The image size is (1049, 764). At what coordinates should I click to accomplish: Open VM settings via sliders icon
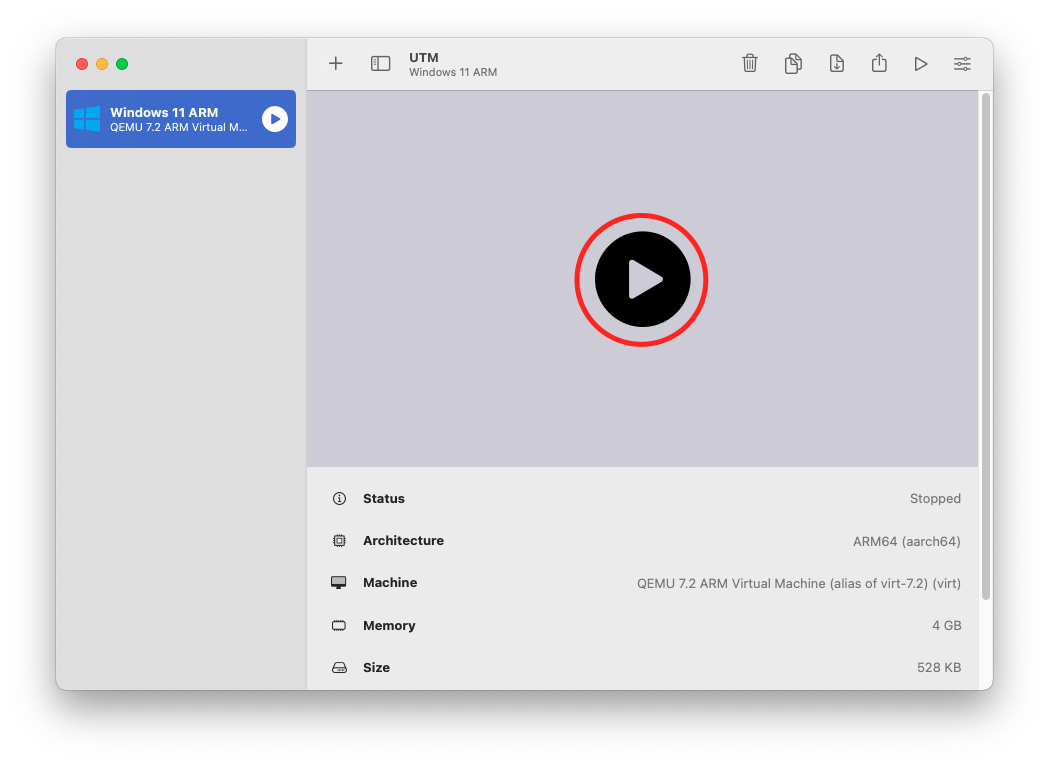pyautogui.click(x=962, y=64)
